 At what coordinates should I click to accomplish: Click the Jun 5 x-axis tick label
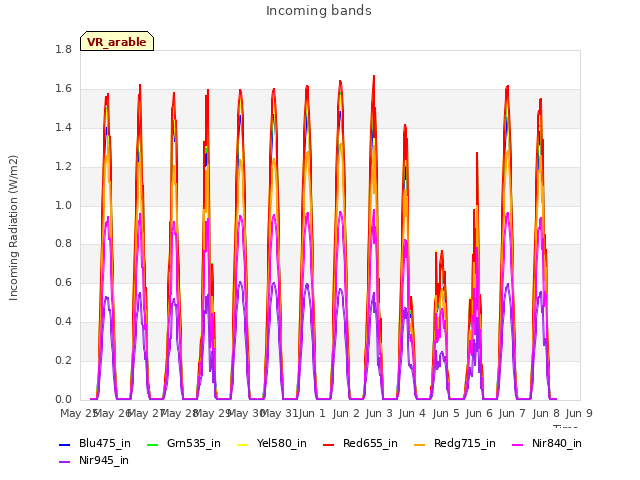click(446, 413)
